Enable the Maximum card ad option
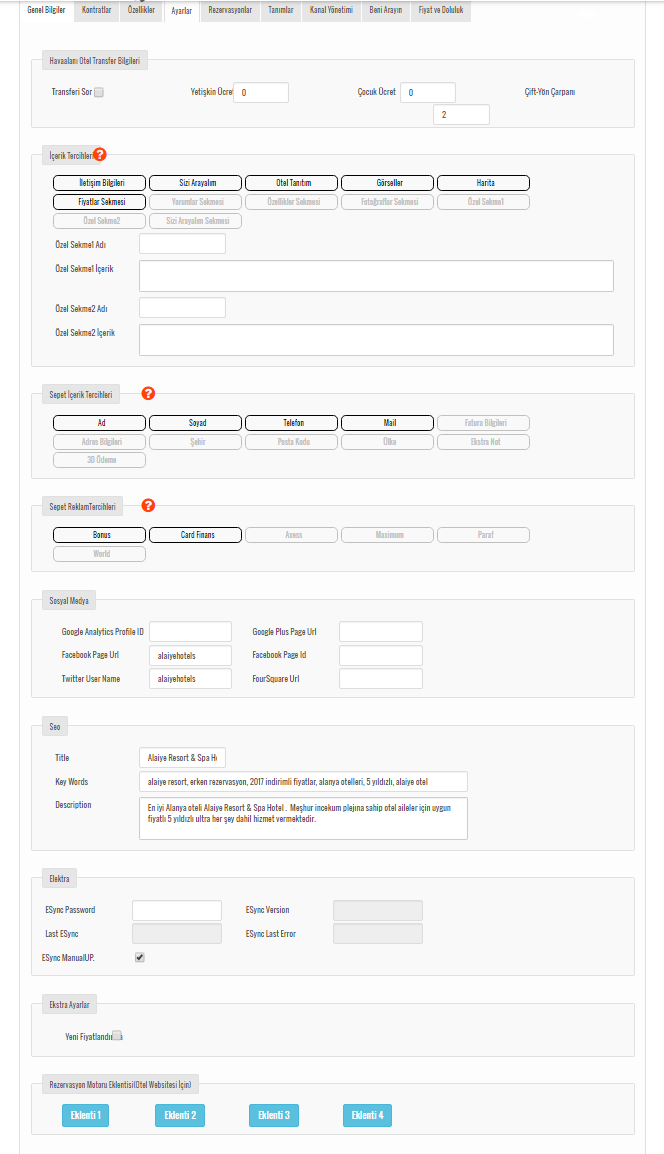 coord(387,535)
